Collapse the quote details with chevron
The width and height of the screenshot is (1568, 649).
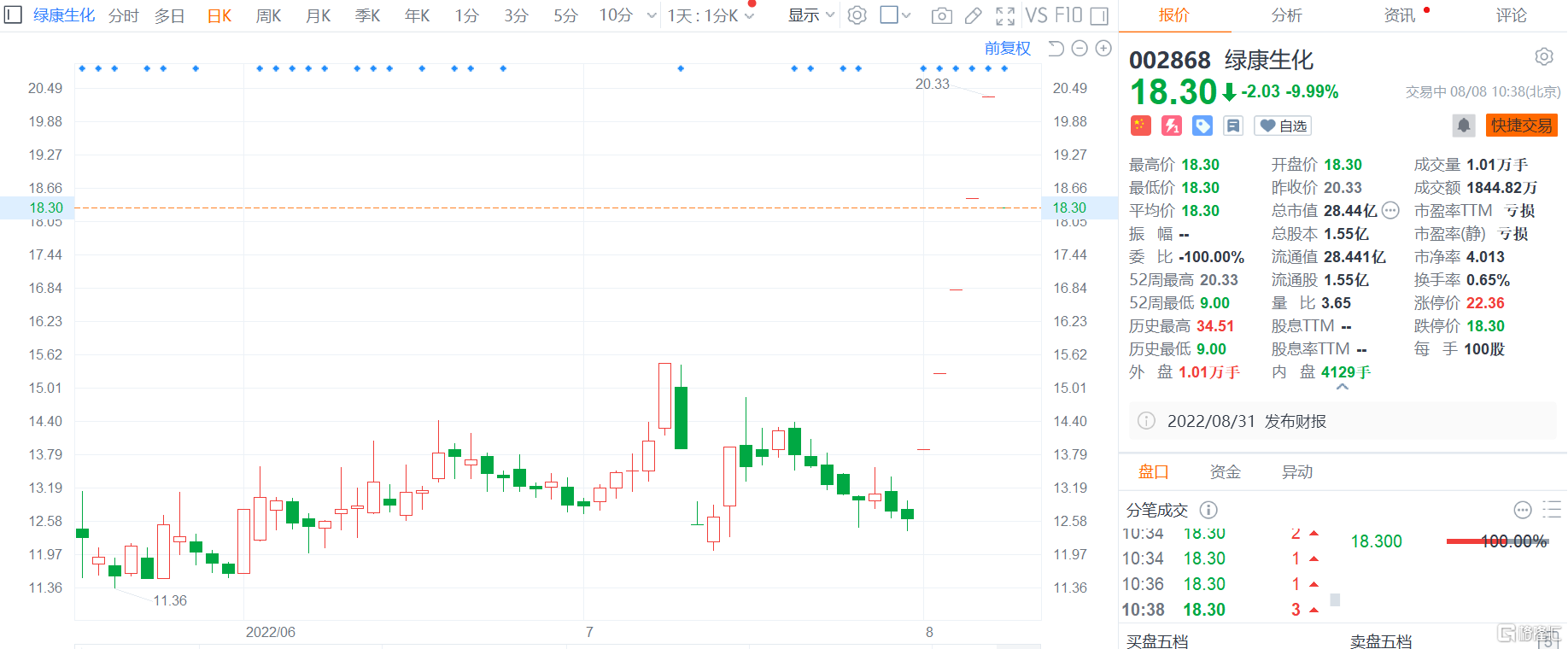coord(1343,388)
